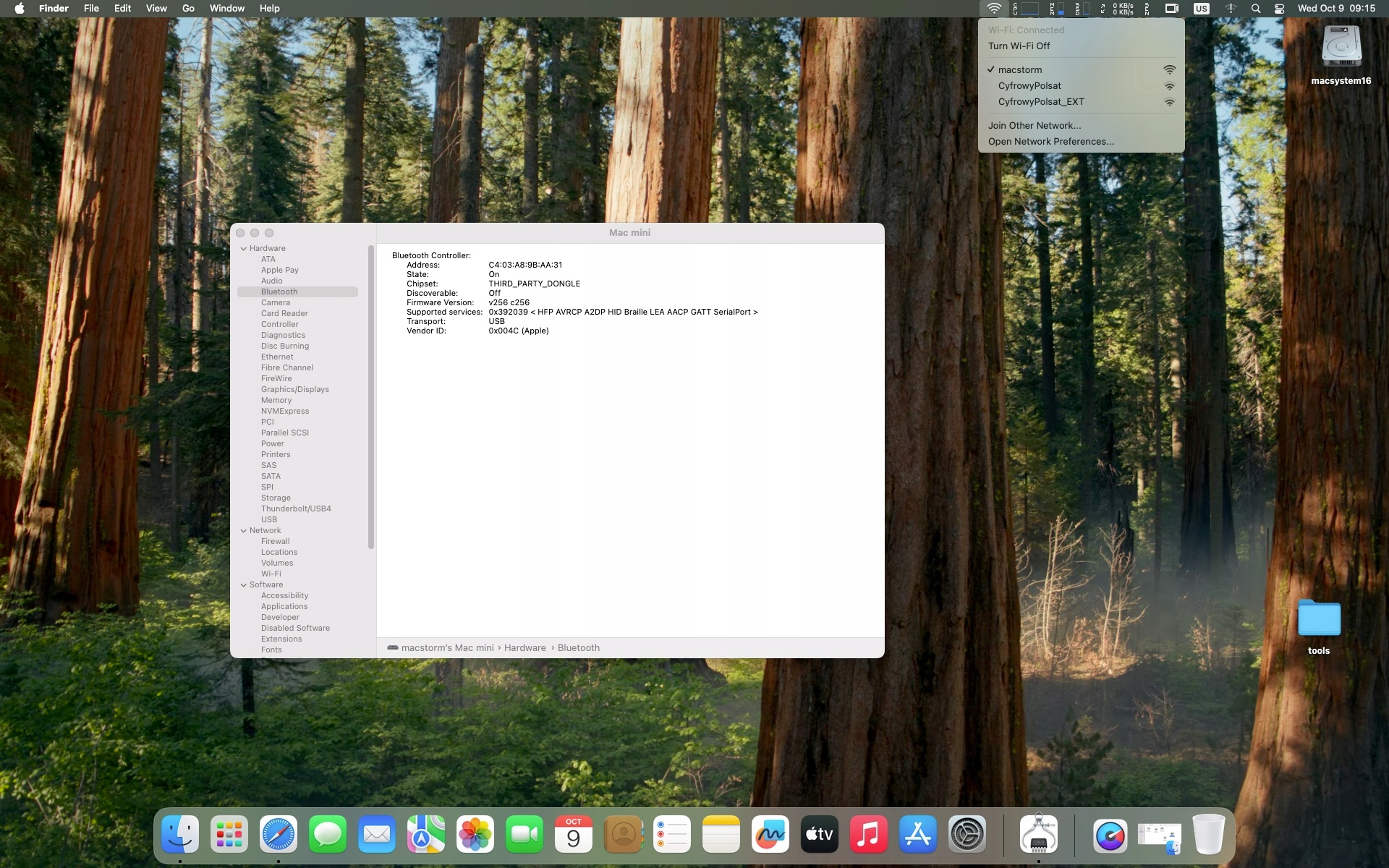Collapse the Hardware section

(244, 249)
